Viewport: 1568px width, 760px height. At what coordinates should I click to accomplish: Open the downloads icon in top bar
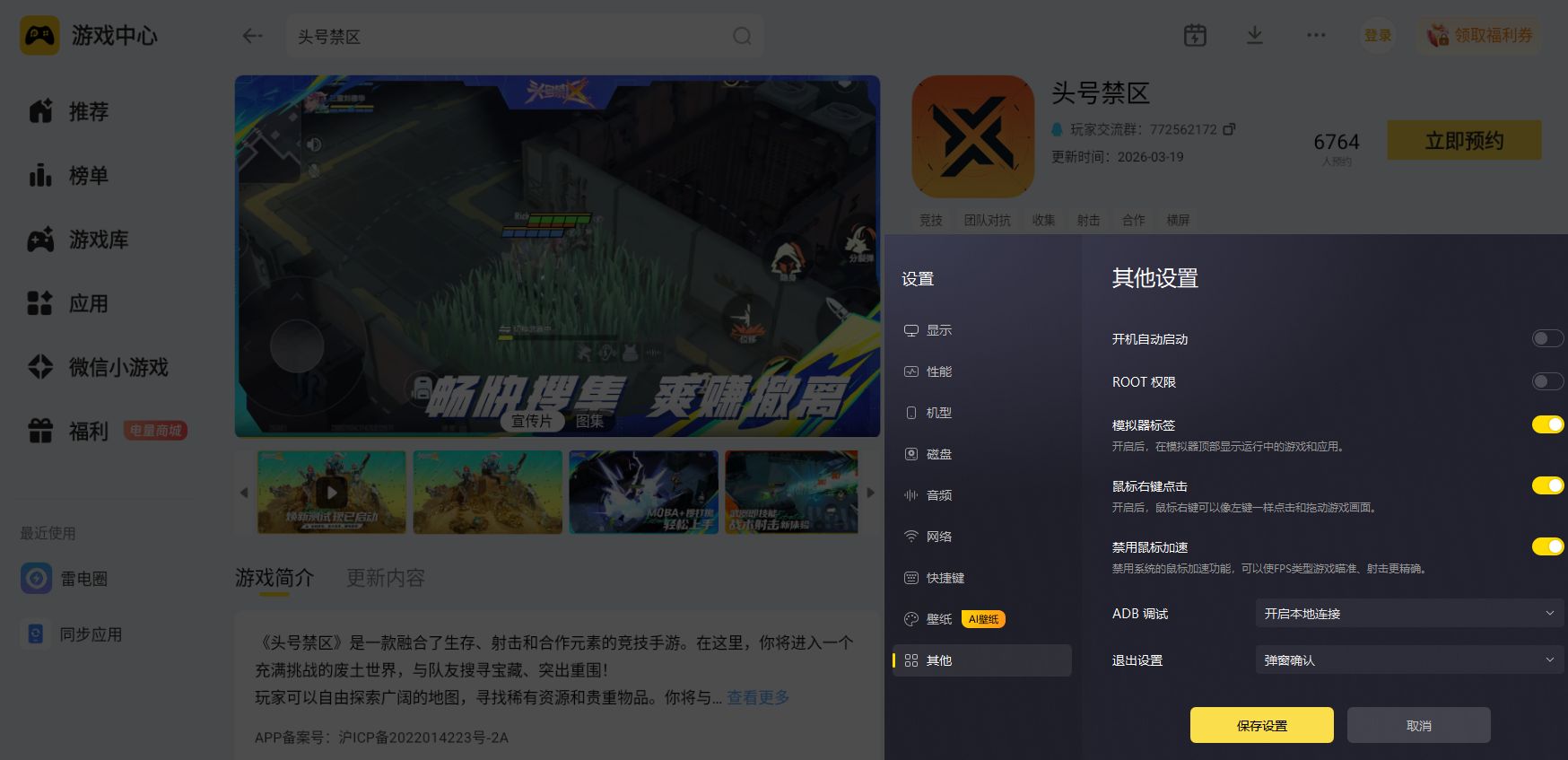pos(1255,35)
